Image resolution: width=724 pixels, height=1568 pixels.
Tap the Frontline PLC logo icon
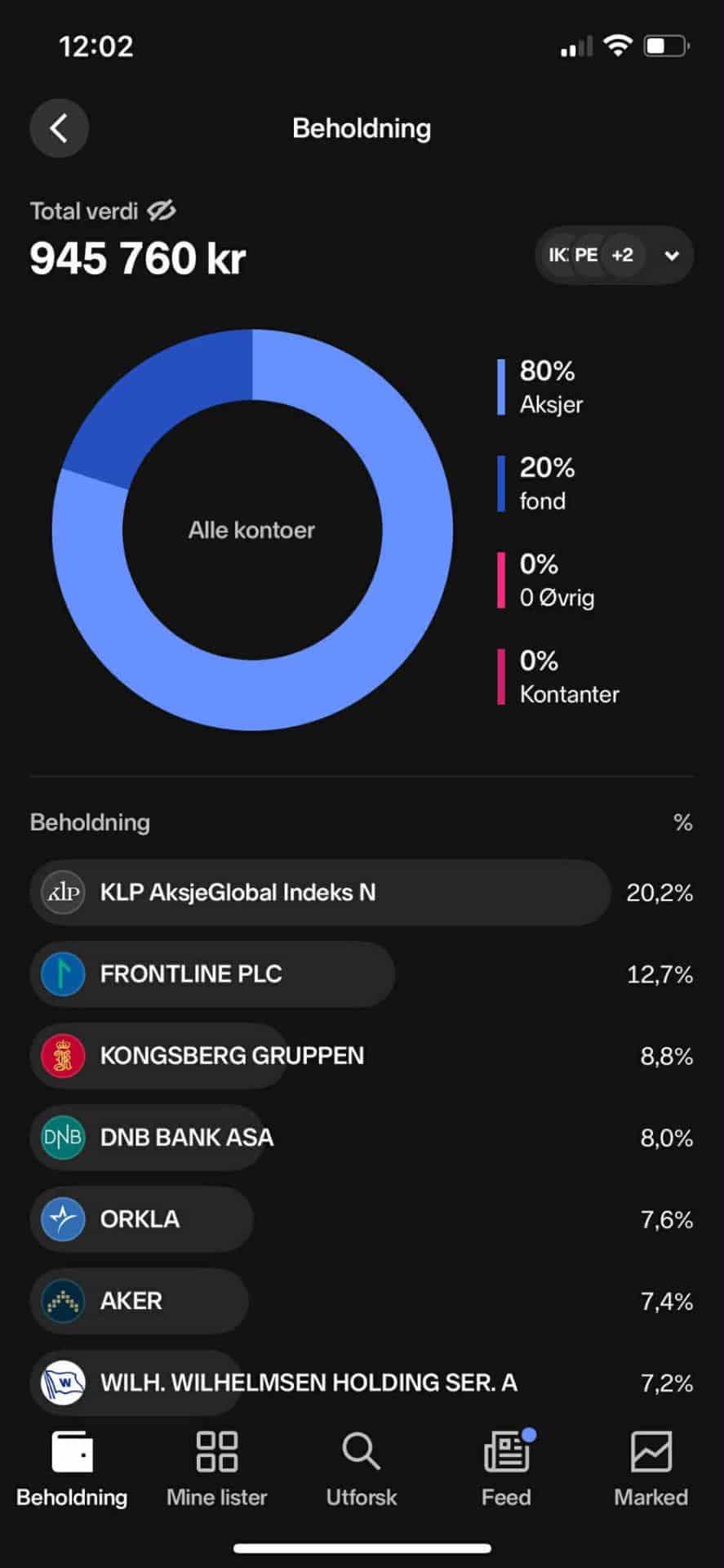click(63, 974)
